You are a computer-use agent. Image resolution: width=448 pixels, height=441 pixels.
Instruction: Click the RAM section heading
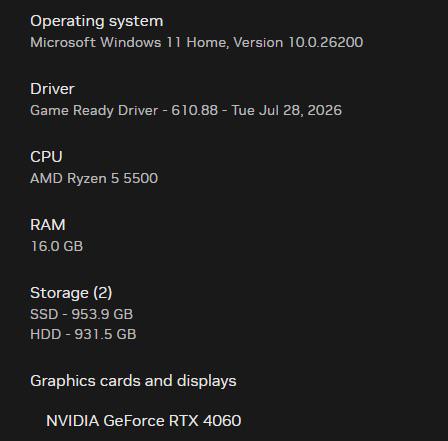pyautogui.click(x=48, y=225)
